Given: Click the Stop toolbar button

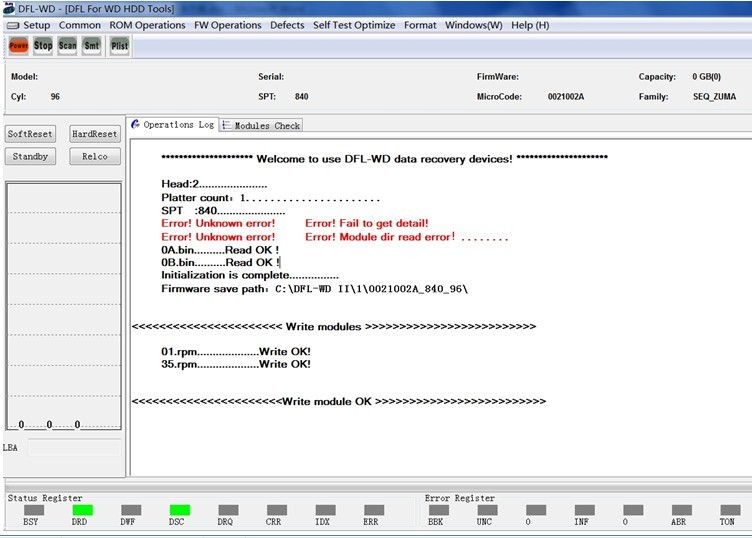Looking at the screenshot, I should [x=43, y=46].
